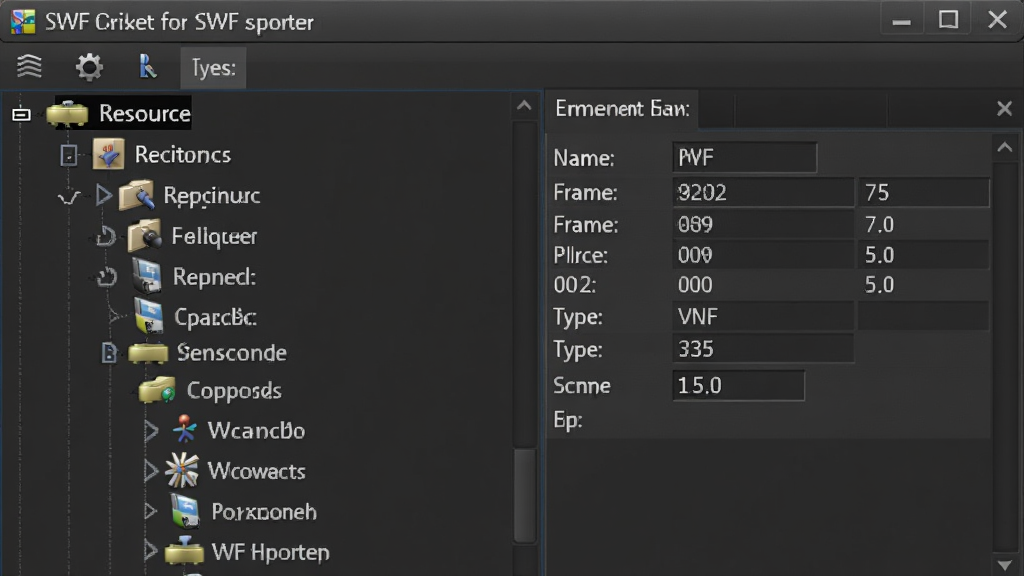Image resolution: width=1024 pixels, height=576 pixels.
Task: Click the Wcowacts starburst icon
Action: click(182, 470)
